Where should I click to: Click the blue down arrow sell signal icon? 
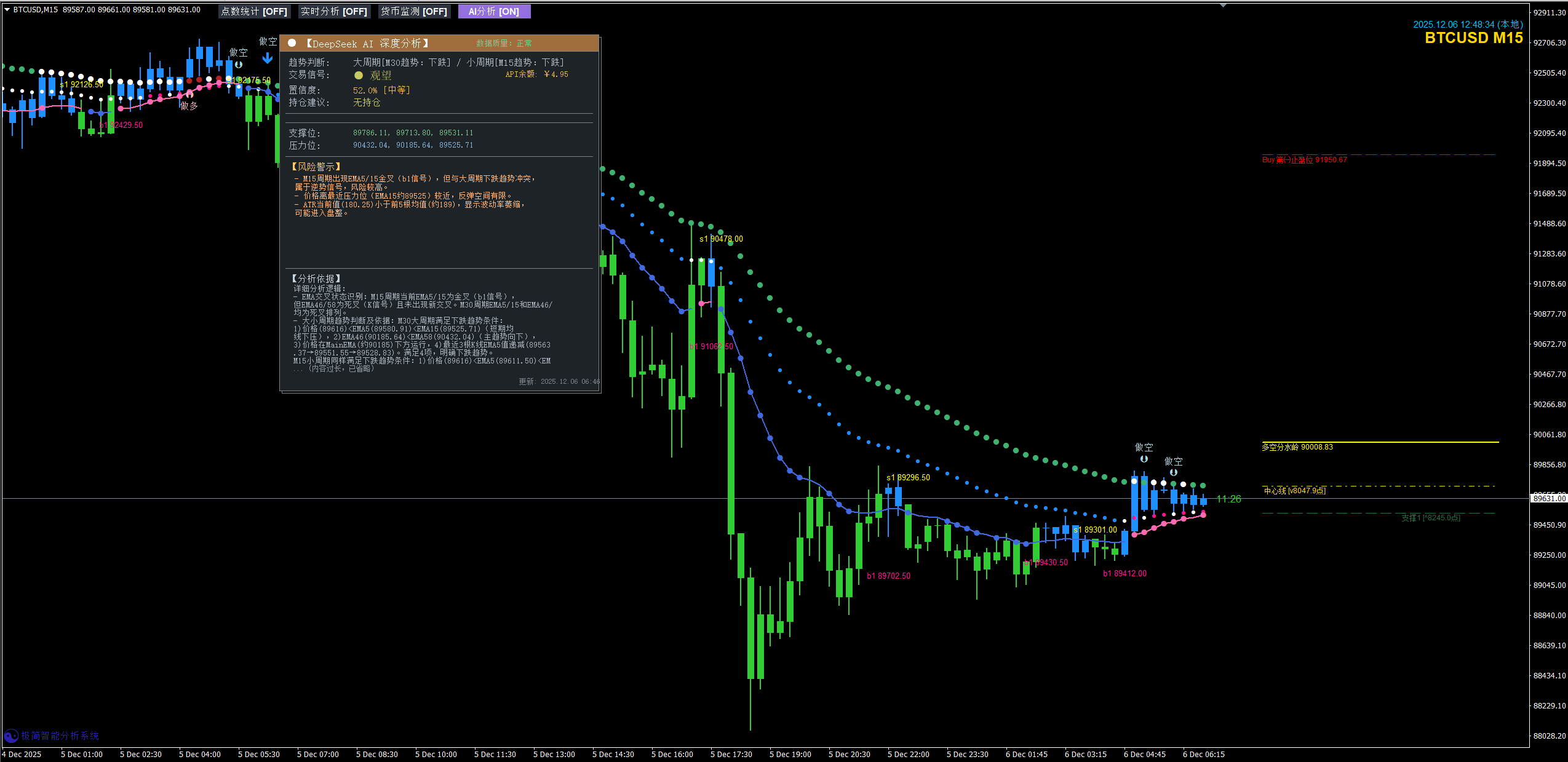(x=267, y=58)
